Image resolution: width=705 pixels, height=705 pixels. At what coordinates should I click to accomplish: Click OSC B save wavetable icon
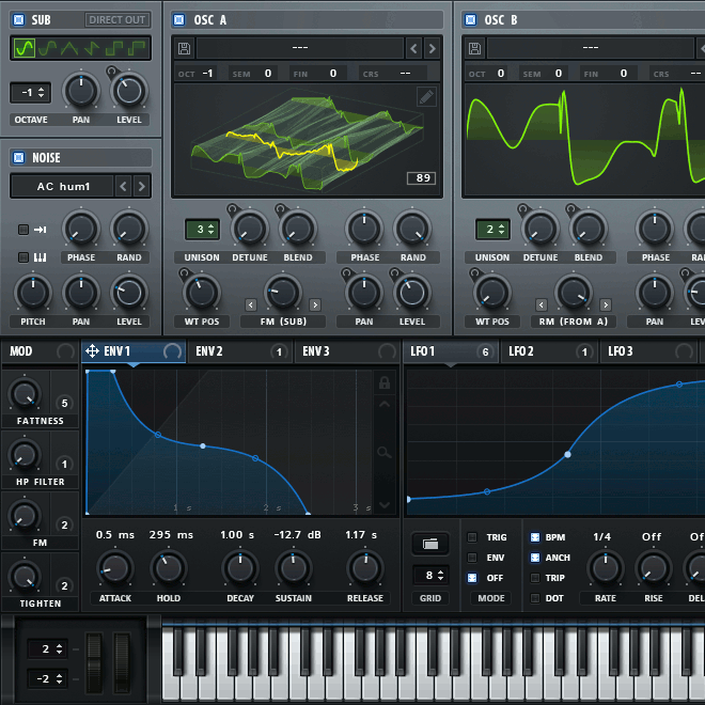point(475,48)
